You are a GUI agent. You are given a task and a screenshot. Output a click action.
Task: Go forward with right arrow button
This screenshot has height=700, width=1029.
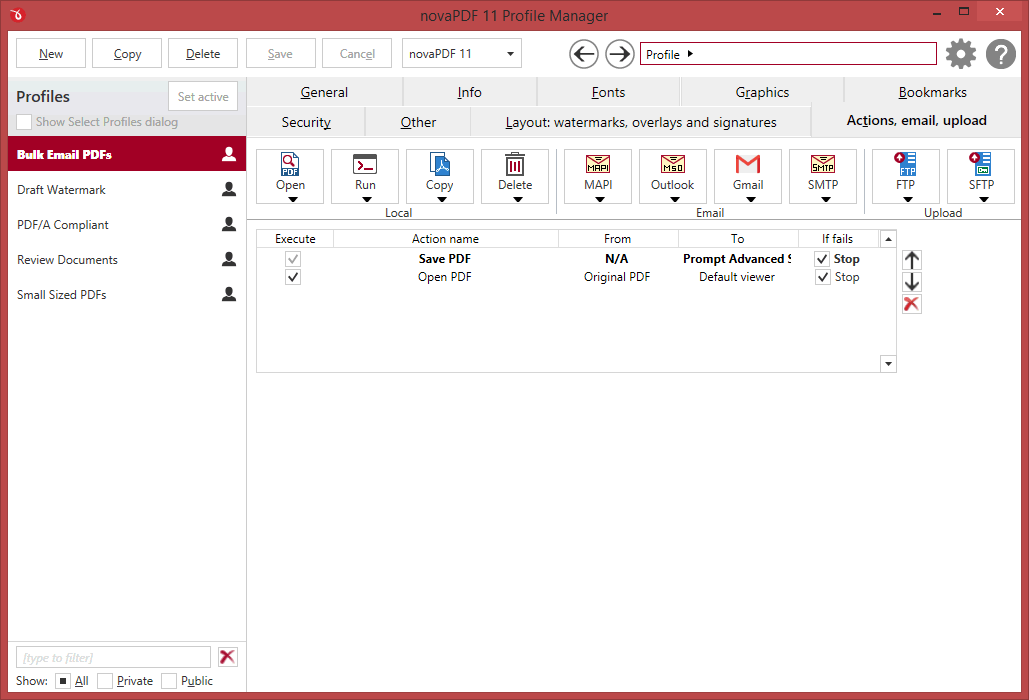620,54
